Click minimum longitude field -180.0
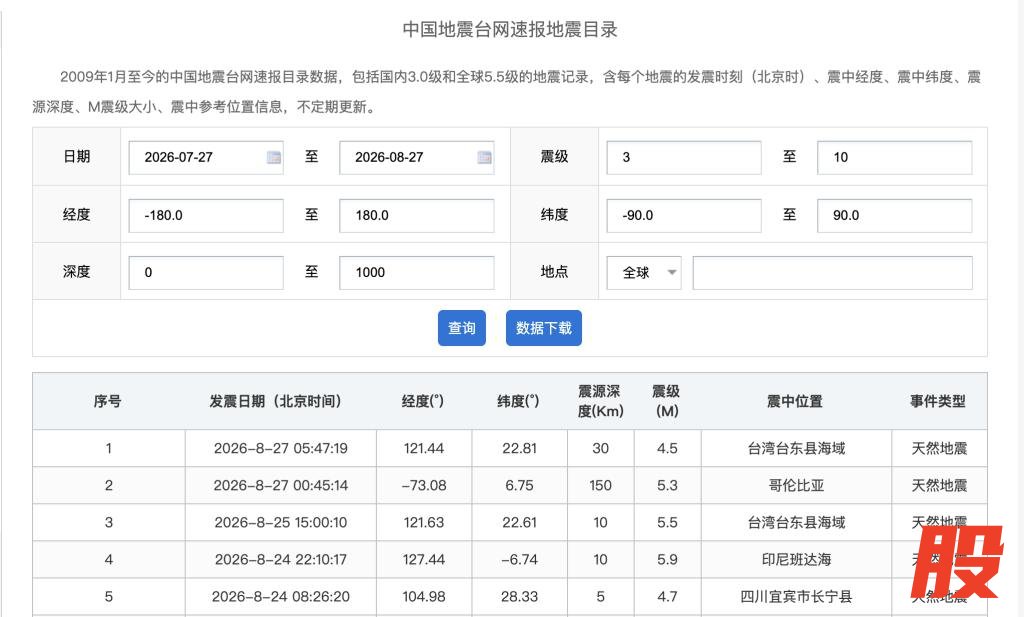The width and height of the screenshot is (1024, 617). [206, 215]
